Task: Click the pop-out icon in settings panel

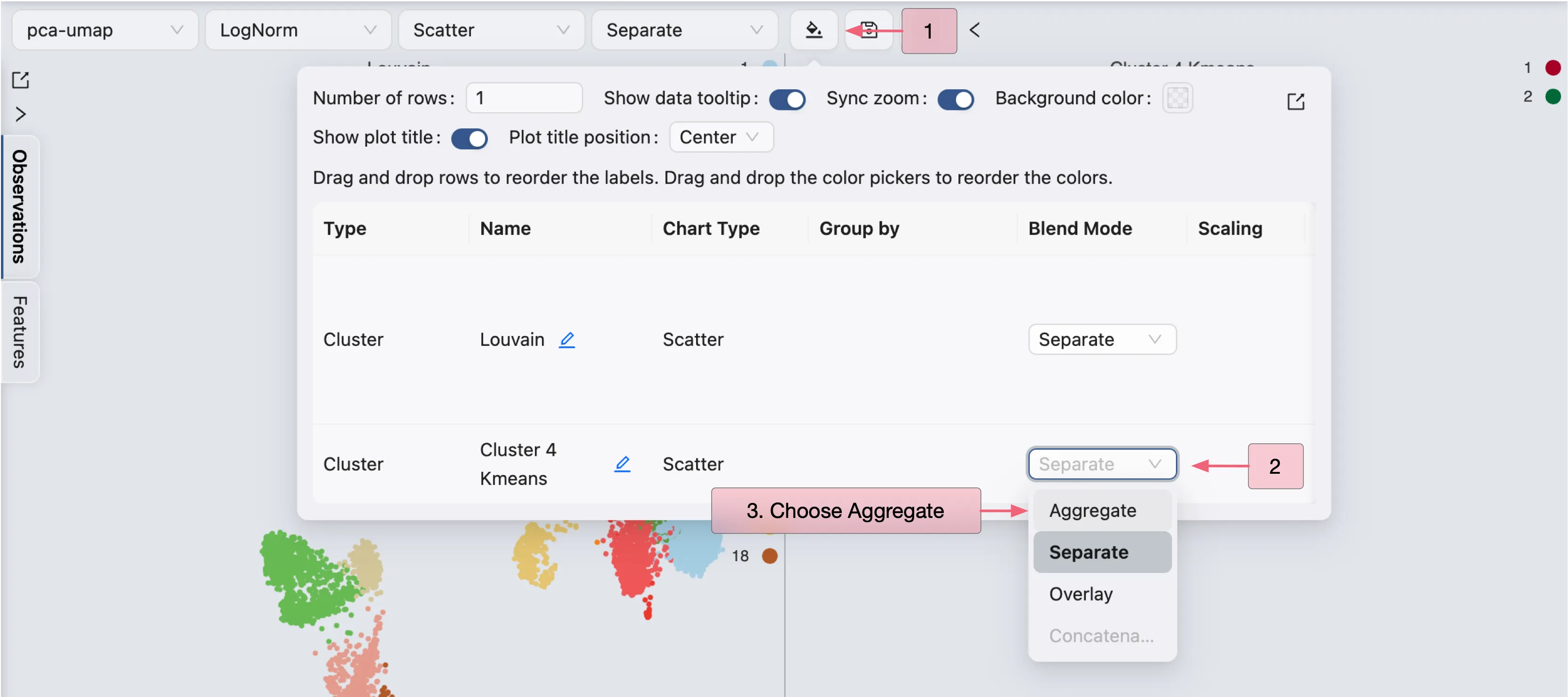Action: pyautogui.click(x=1296, y=101)
